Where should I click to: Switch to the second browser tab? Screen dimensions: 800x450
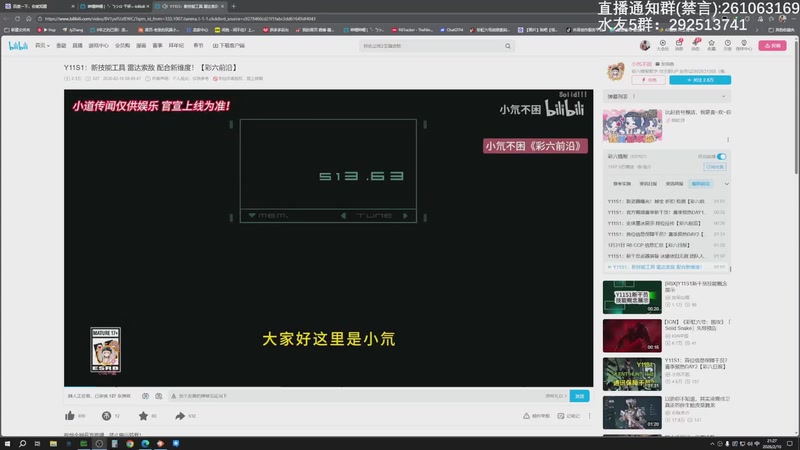pos(115,6)
